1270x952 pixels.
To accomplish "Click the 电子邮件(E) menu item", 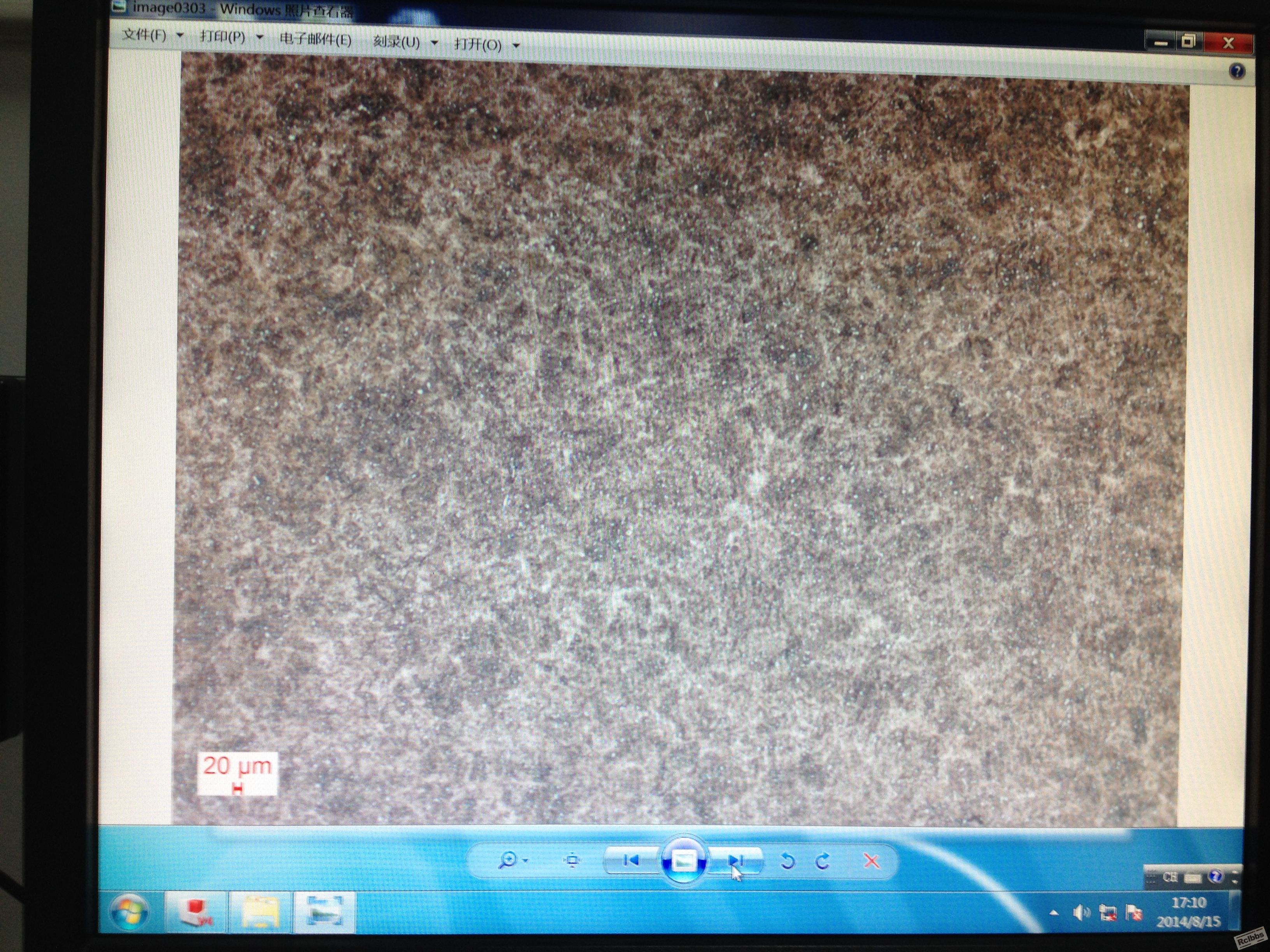I will click(x=315, y=40).
